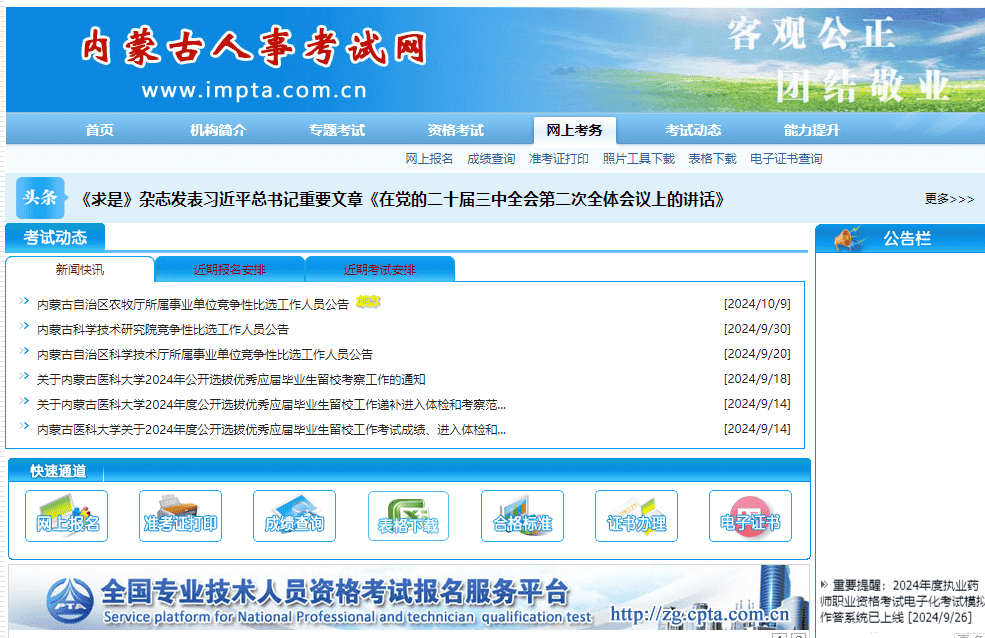Select the 成绩查询 quick access icon

tap(294, 516)
